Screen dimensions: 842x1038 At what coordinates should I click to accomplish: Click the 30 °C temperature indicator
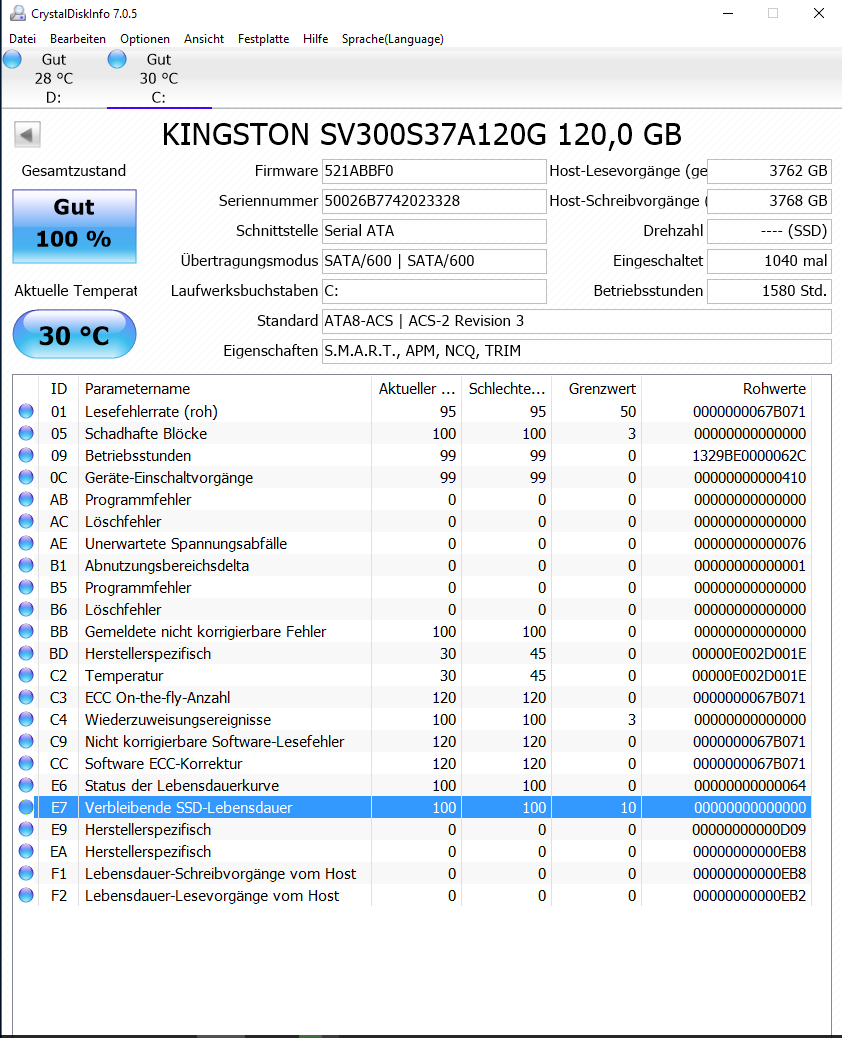pyautogui.click(x=74, y=335)
